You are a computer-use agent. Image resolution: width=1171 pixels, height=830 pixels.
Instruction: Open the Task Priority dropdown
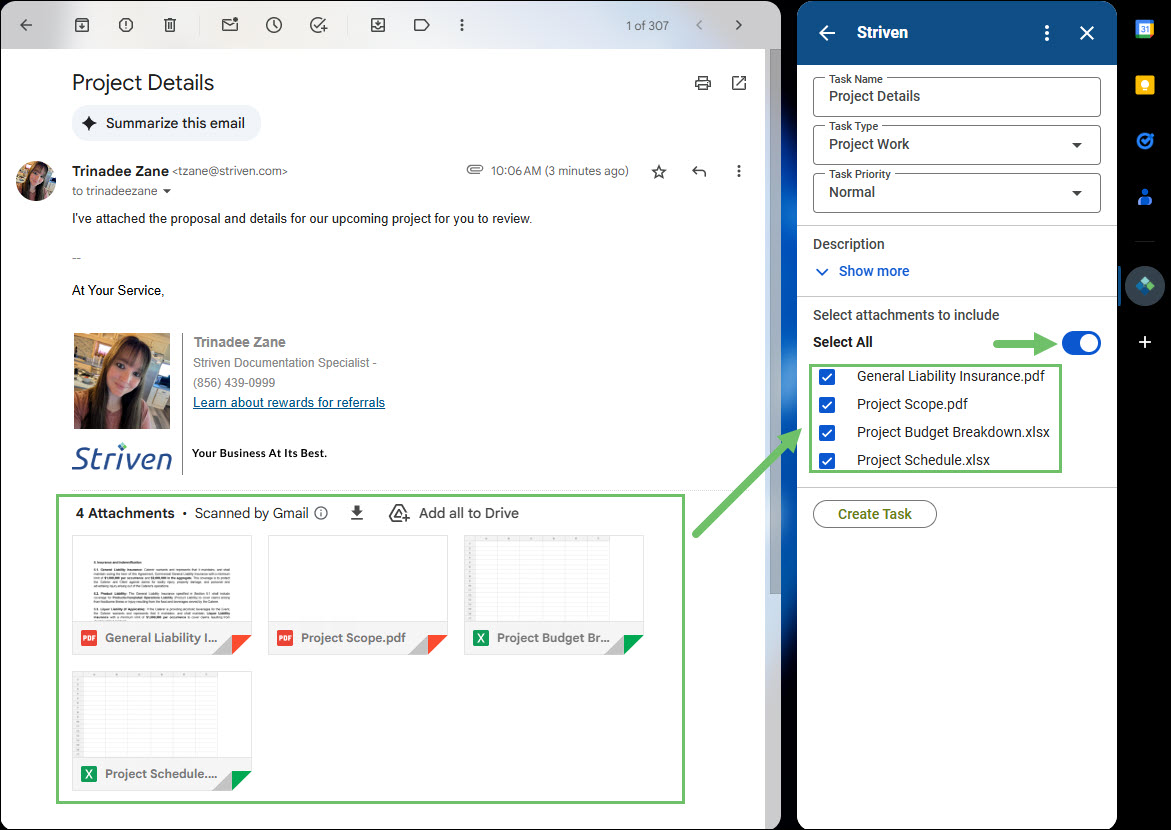1077,192
